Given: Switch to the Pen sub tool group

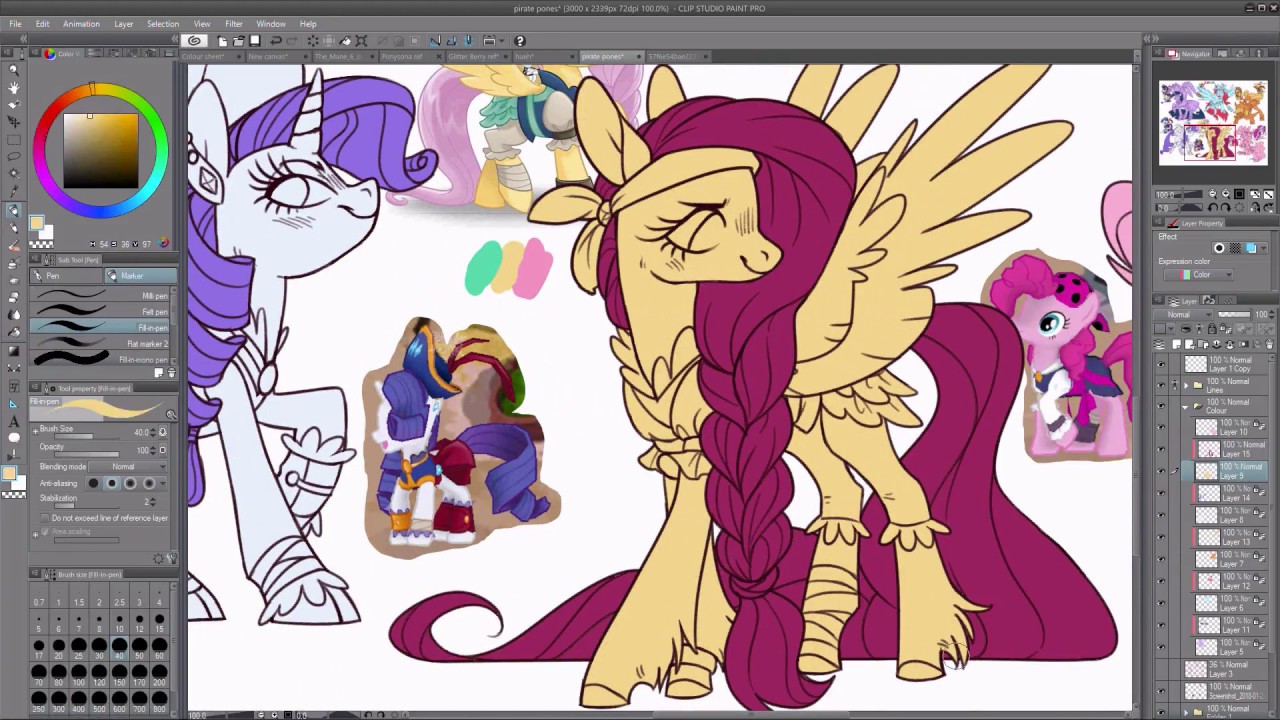Looking at the screenshot, I should point(67,276).
